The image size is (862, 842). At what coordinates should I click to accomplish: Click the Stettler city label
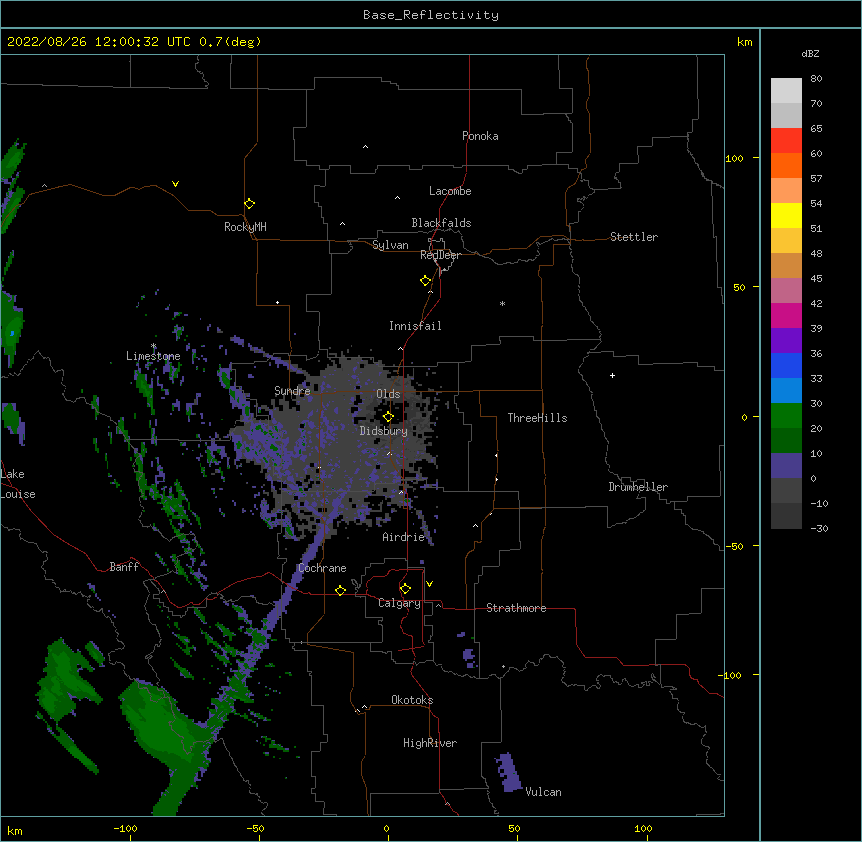tap(633, 237)
